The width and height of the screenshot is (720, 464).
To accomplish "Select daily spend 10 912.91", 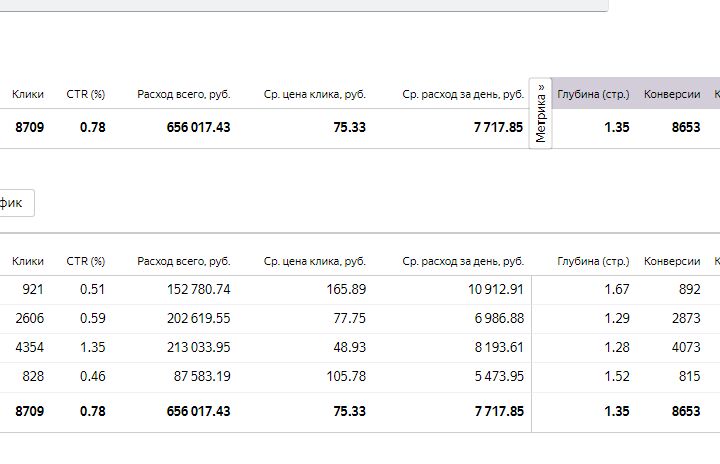I will click(x=496, y=289).
